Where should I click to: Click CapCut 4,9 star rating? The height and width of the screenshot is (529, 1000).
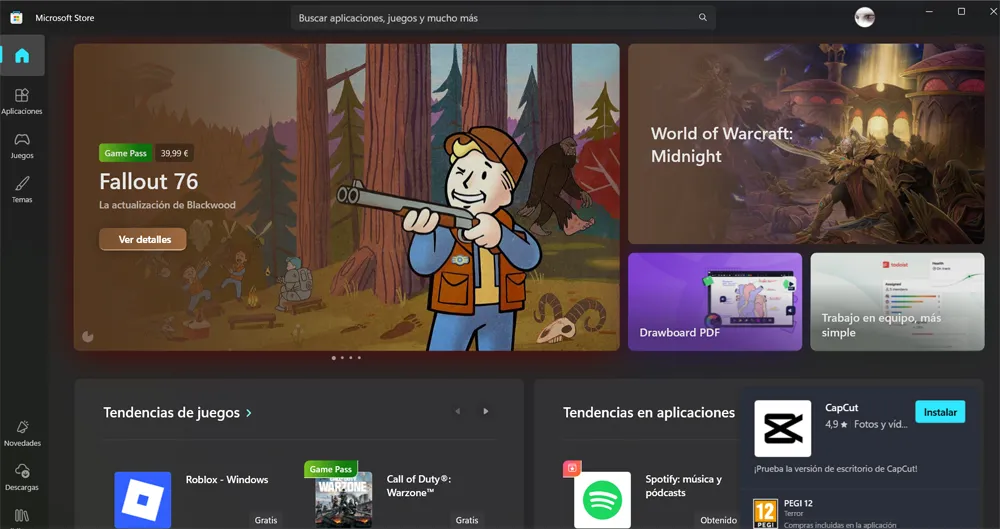(x=836, y=424)
